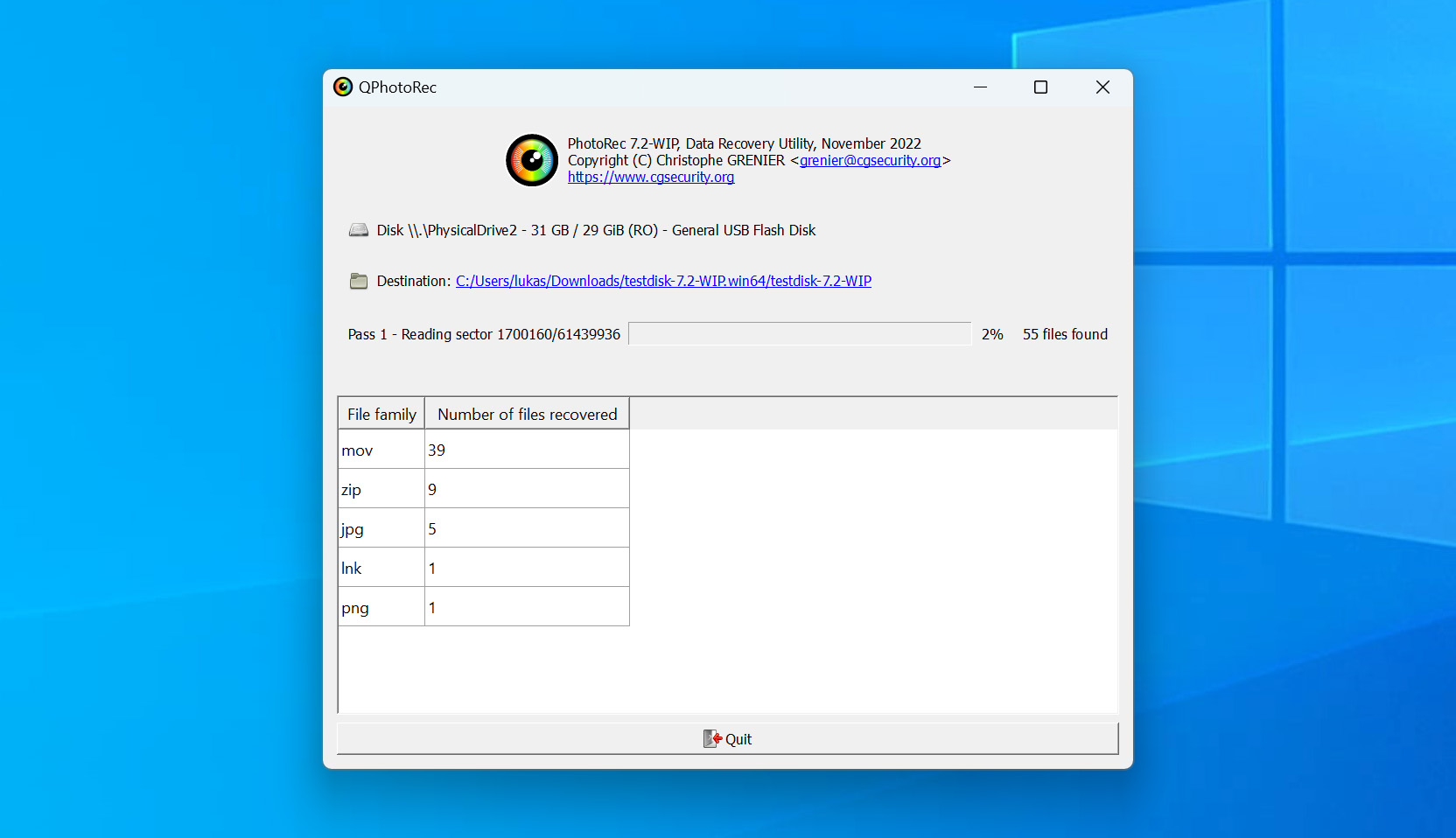
Task: Select the jpg file family cell
Action: coord(381,528)
